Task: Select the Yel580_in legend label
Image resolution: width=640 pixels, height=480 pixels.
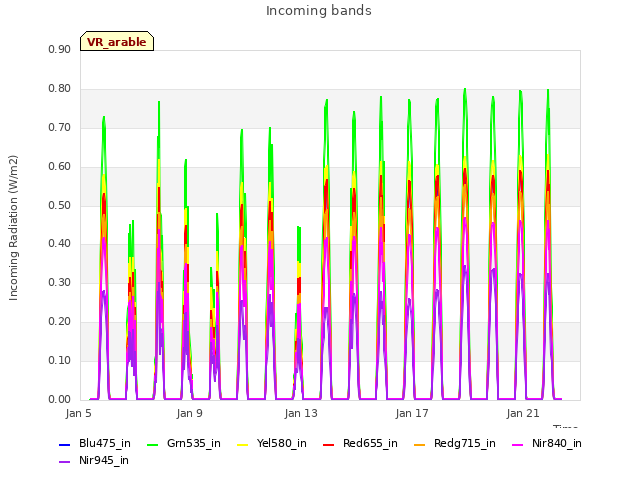Action: [282, 444]
